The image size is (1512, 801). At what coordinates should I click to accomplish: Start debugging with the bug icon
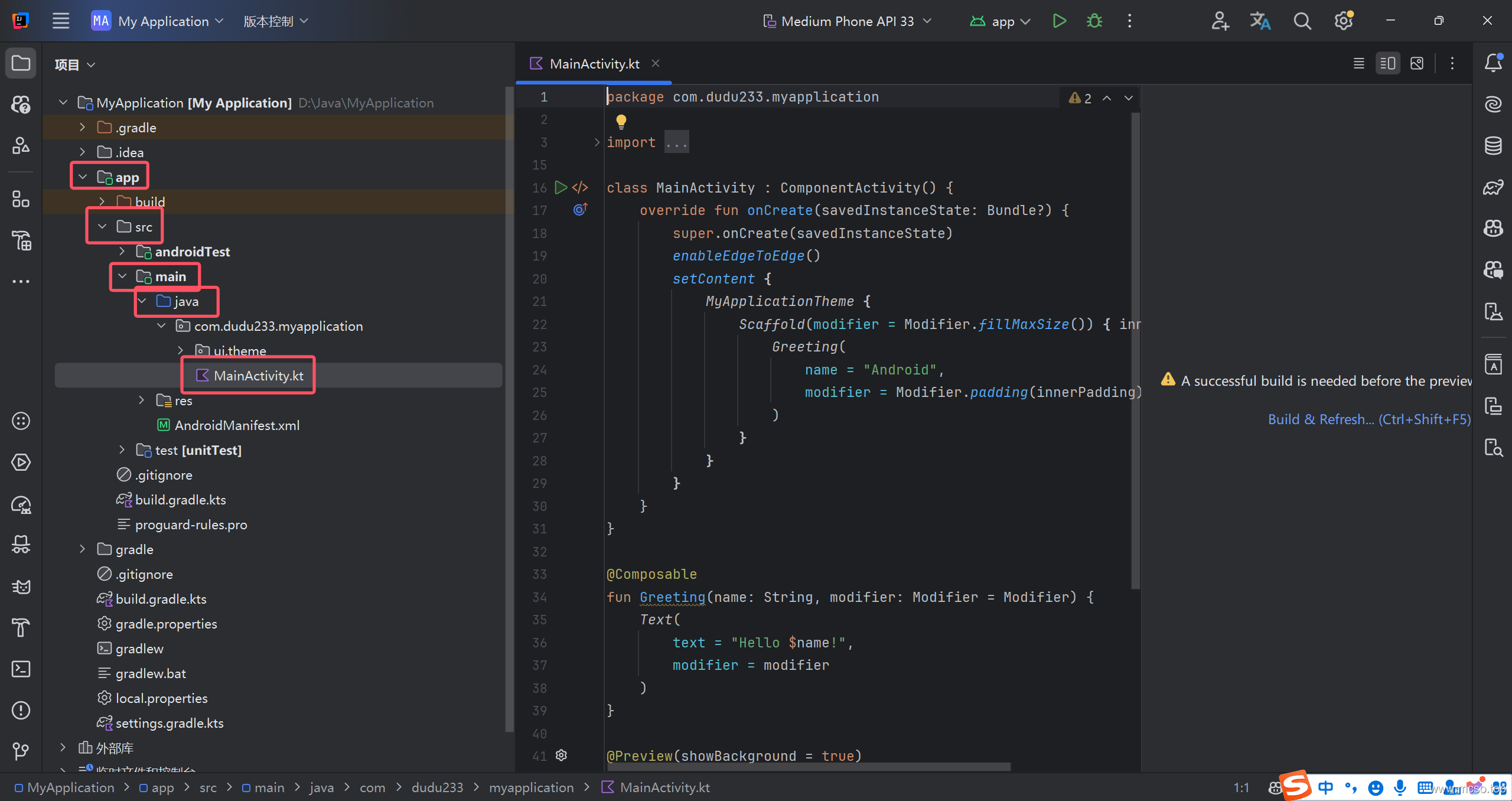pyautogui.click(x=1094, y=21)
